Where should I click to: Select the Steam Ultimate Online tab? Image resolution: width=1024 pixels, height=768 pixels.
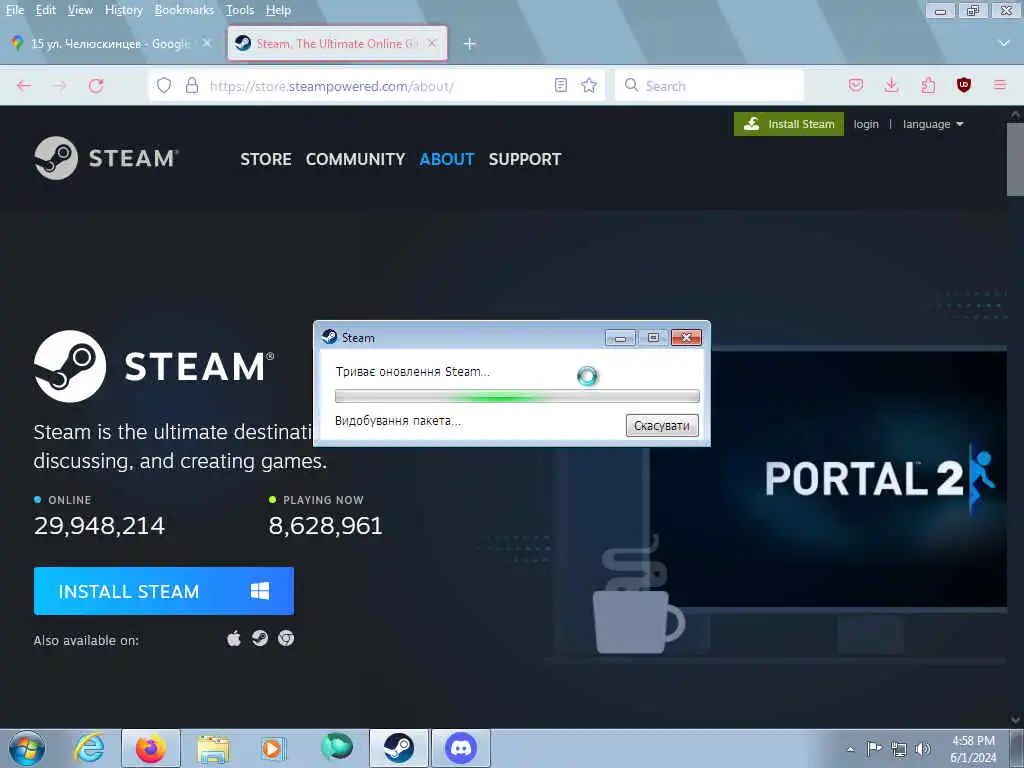tap(337, 44)
